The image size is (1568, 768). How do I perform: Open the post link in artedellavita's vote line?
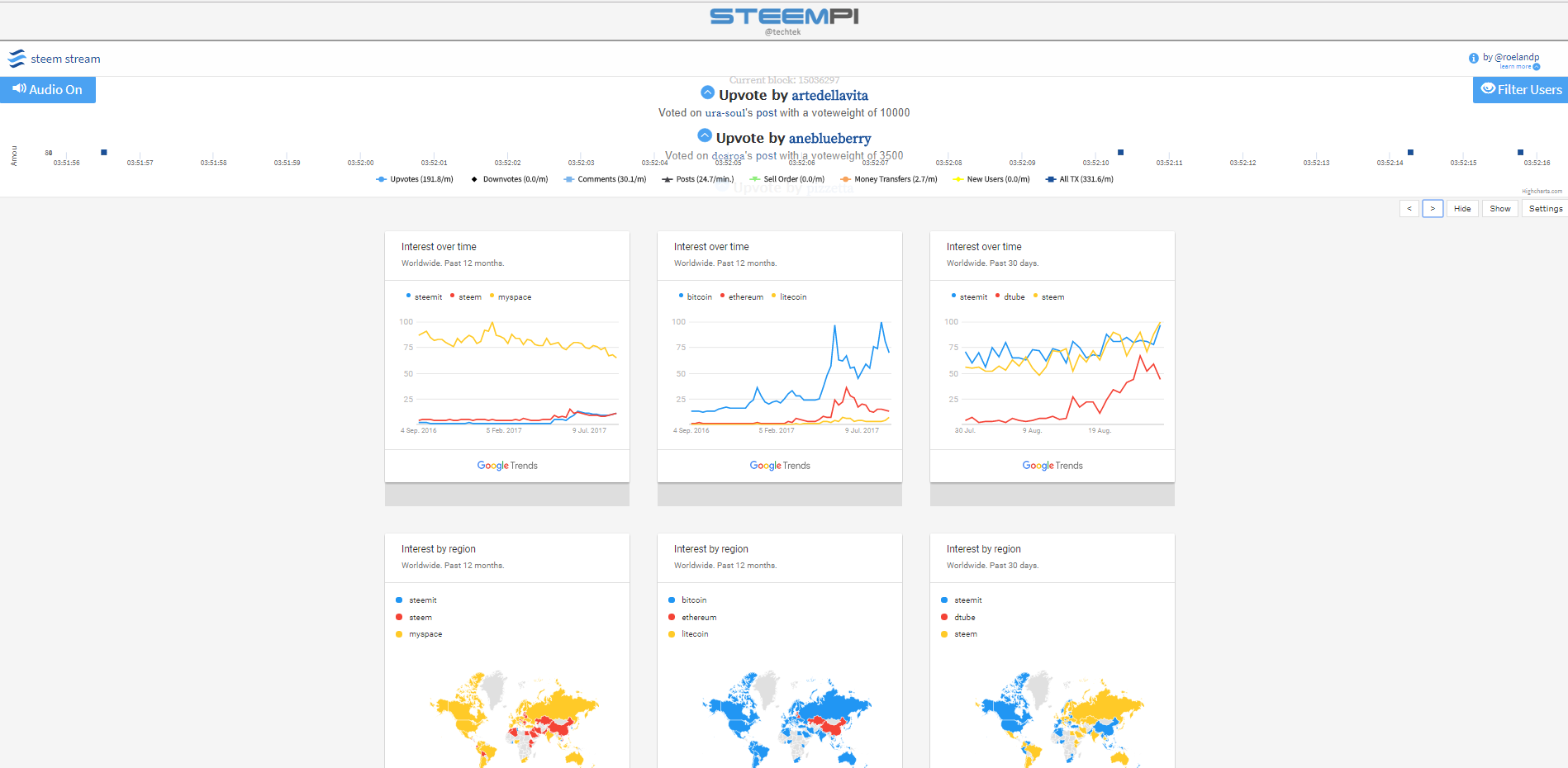pyautogui.click(x=767, y=113)
